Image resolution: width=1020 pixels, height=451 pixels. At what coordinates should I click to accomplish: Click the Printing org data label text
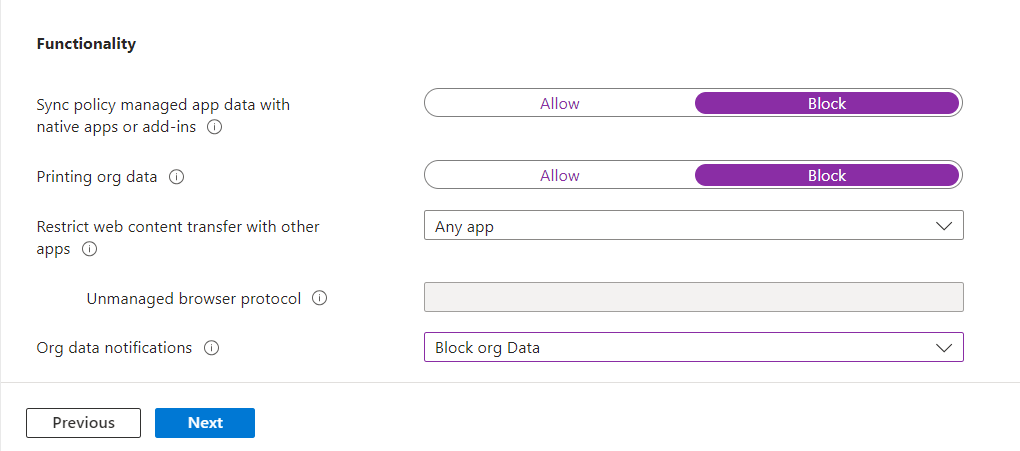97,177
